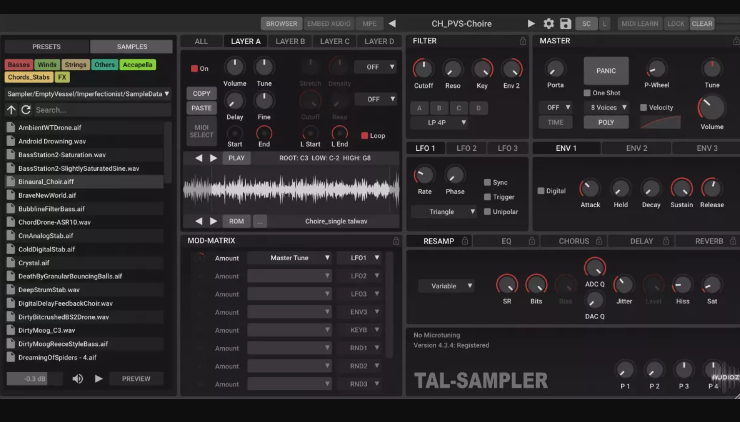Click the MIDI LEARN button

coord(639,24)
